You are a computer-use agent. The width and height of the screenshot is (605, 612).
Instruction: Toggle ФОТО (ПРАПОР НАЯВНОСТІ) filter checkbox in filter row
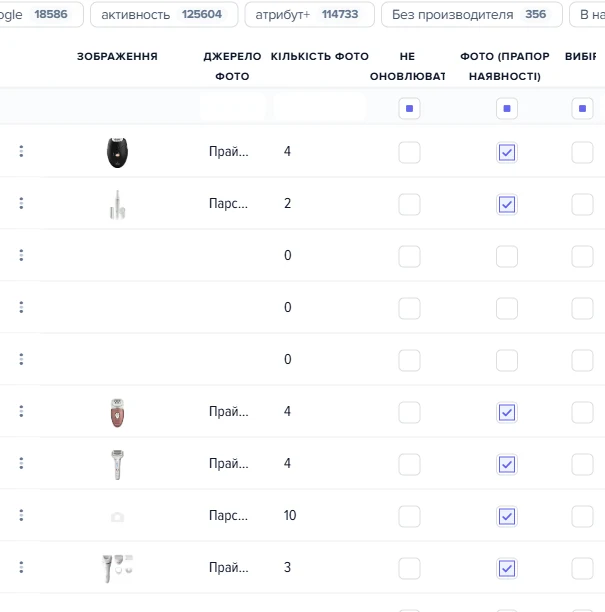pos(507,109)
